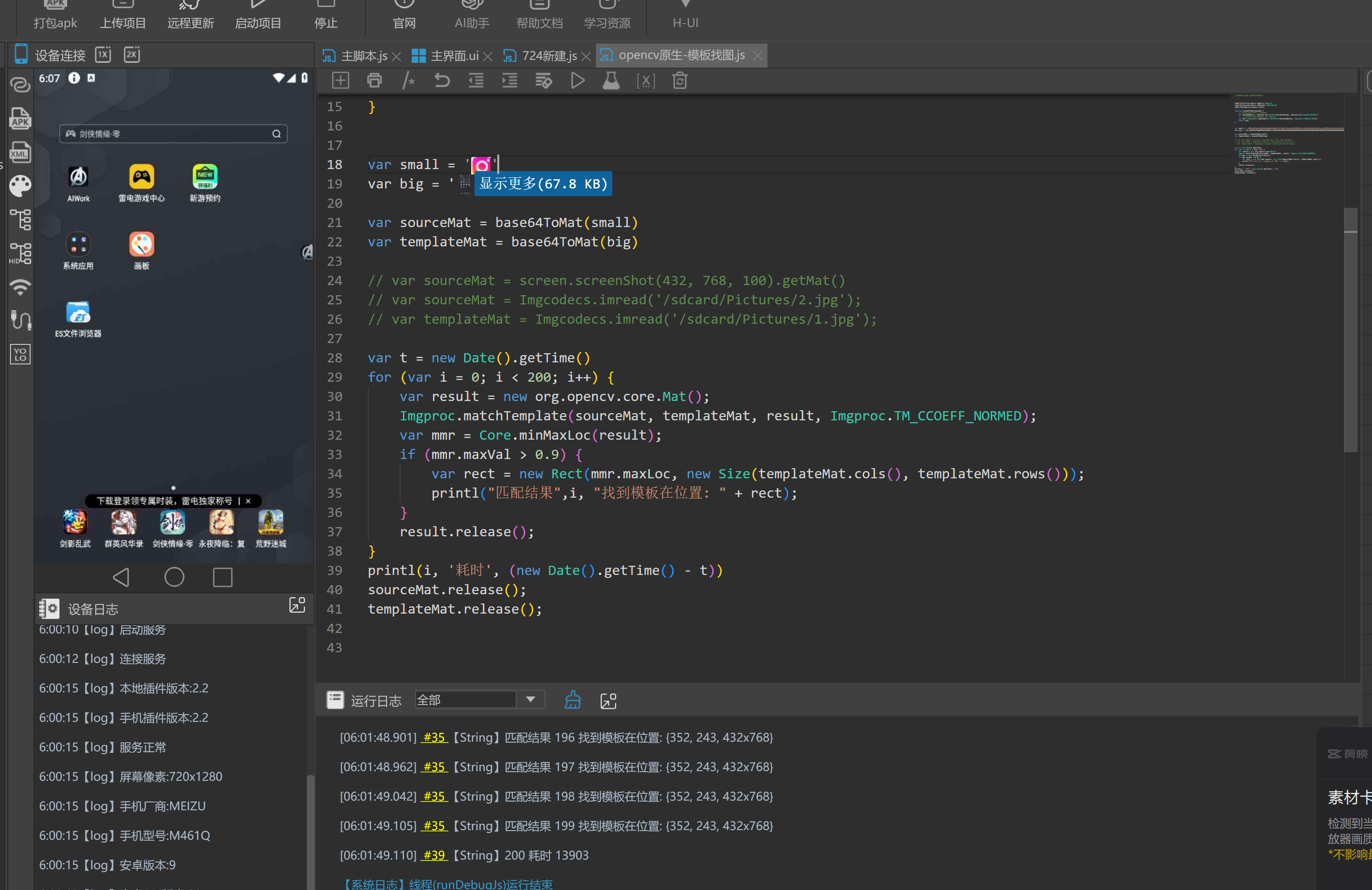Image resolution: width=1372 pixels, height=890 pixels.
Task: Clear the run log with broom icon
Action: click(x=573, y=700)
